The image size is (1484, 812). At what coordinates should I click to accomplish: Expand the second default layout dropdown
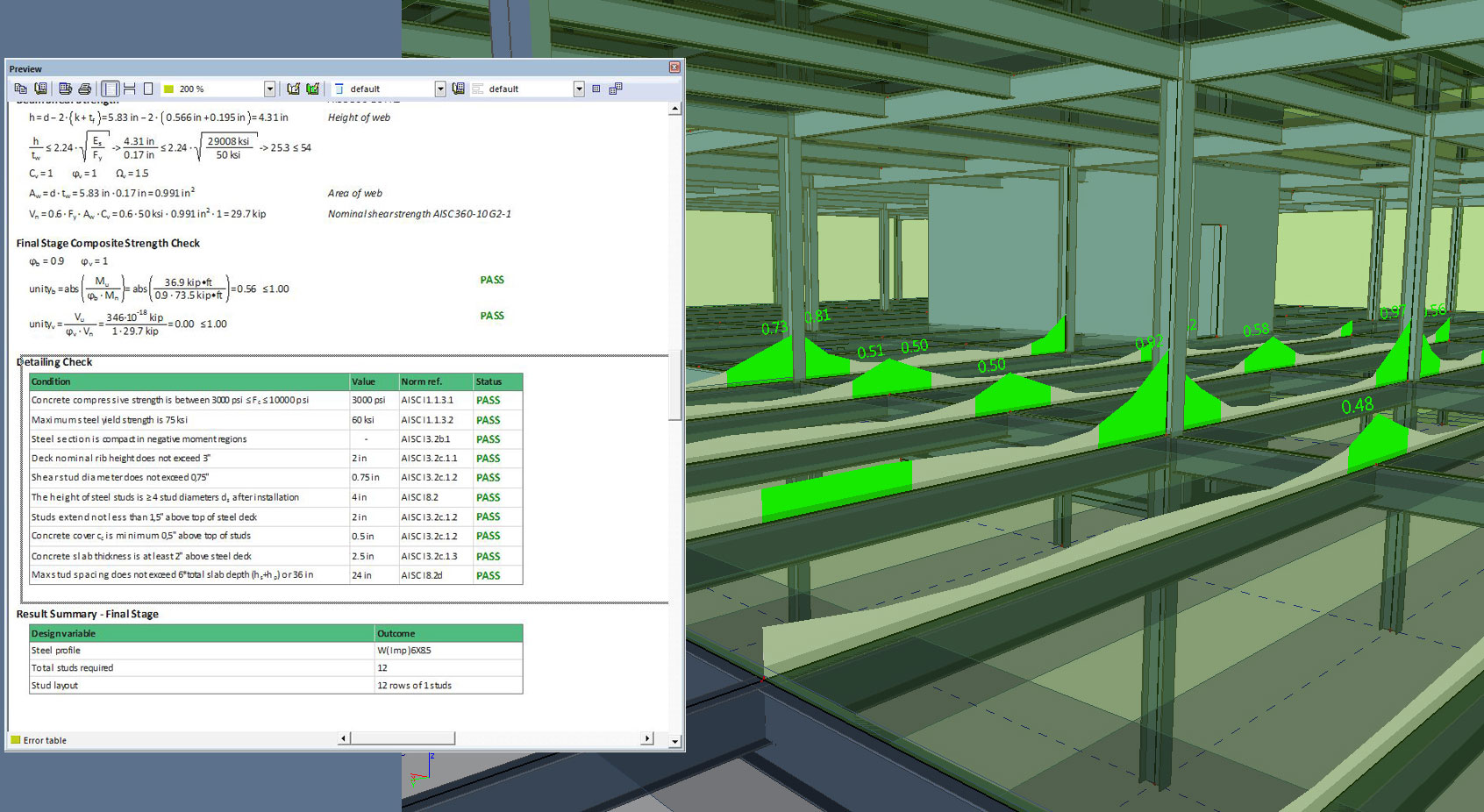(579, 89)
